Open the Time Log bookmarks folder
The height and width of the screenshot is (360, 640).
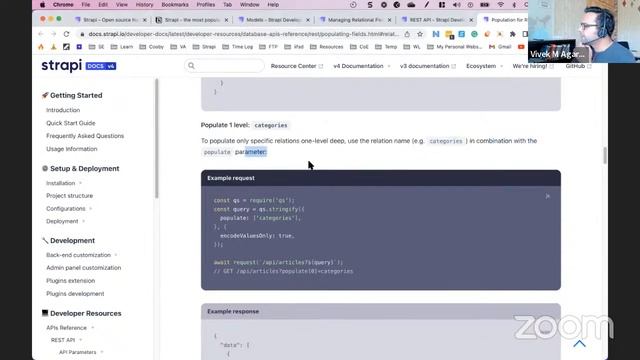point(238,47)
